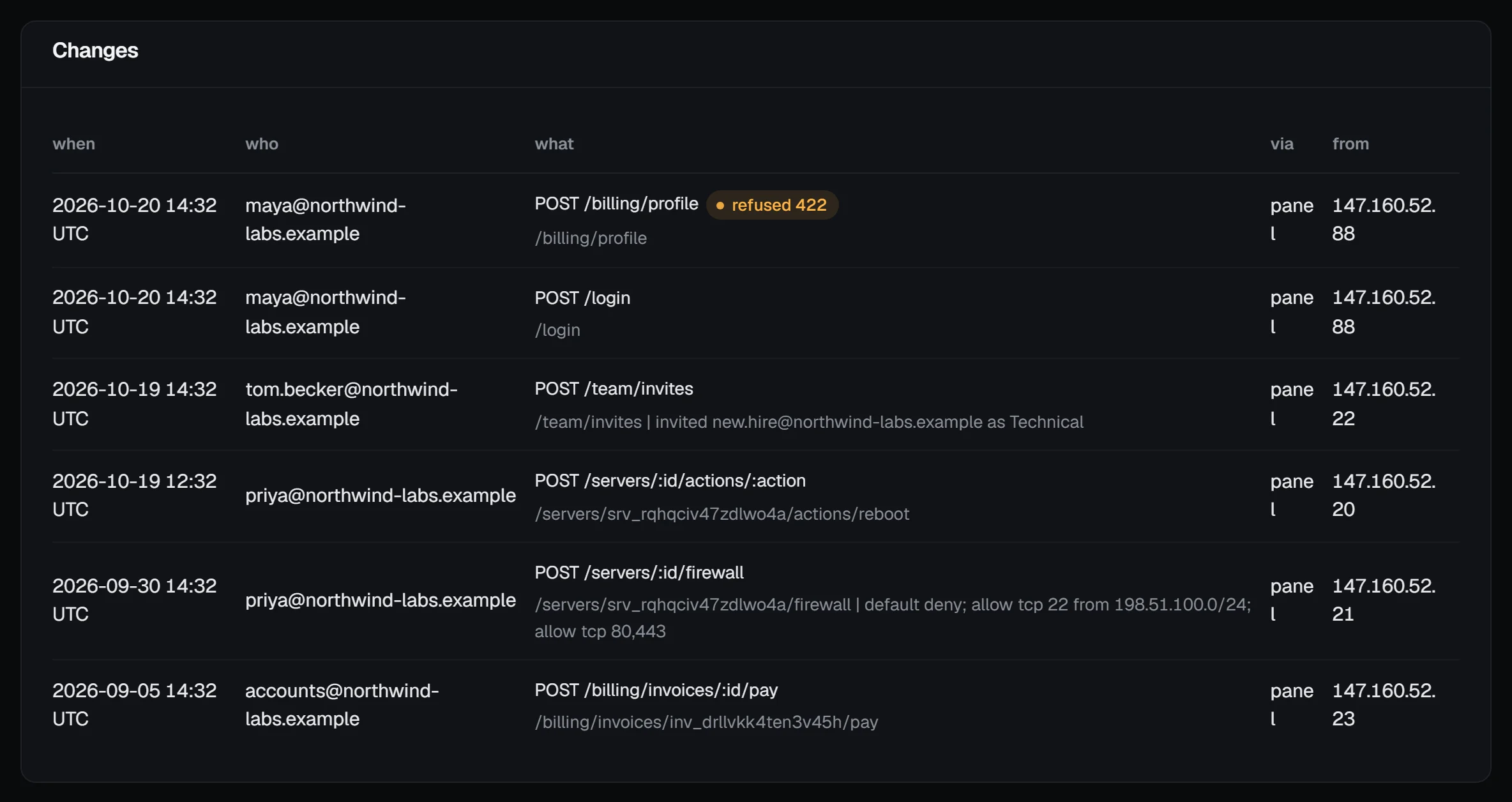1512x802 pixels.
Task: Click IP address 147.160.52.21
Action: click(1384, 600)
